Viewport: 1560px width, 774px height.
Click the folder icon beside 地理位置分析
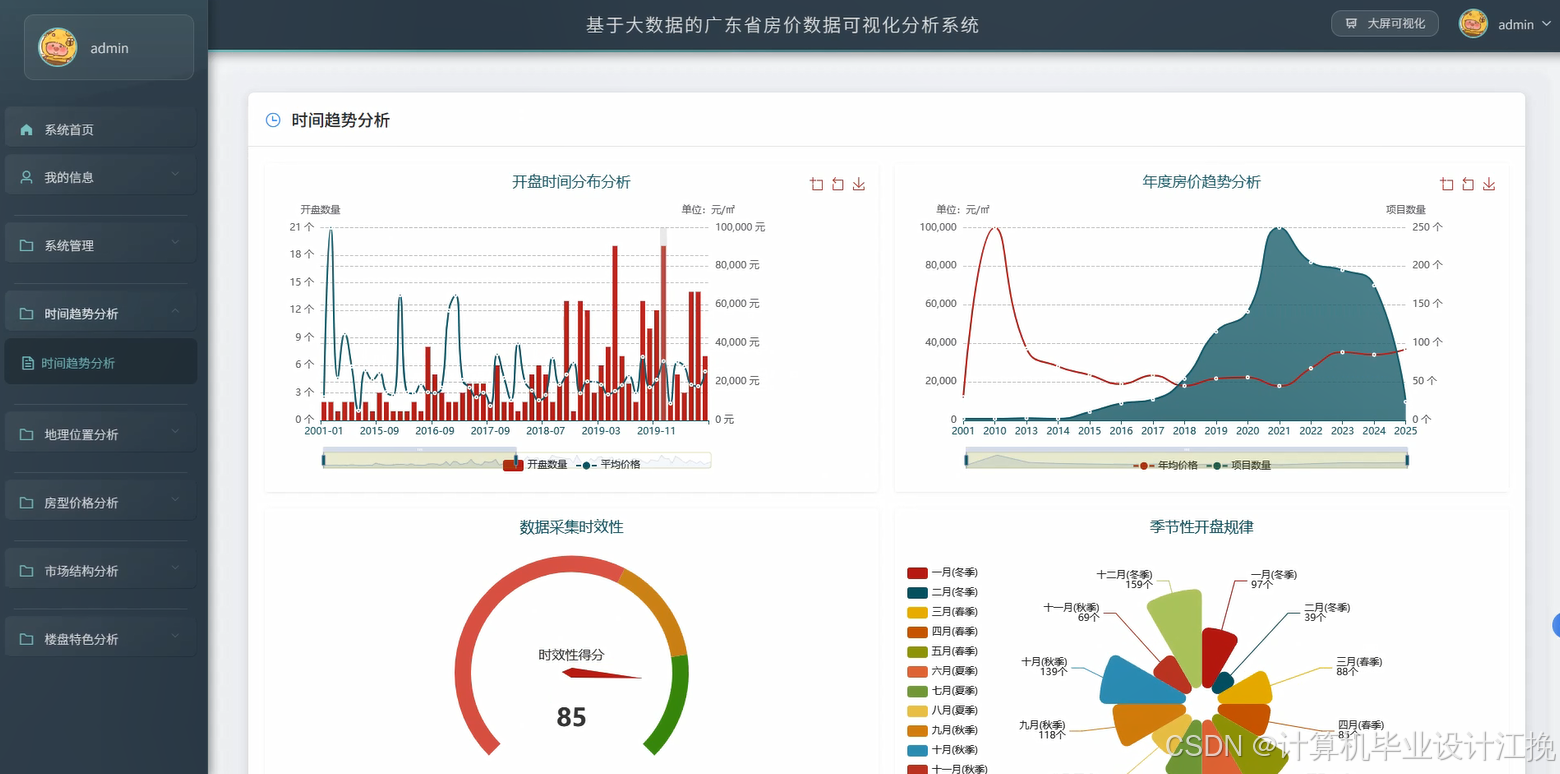coord(27,434)
